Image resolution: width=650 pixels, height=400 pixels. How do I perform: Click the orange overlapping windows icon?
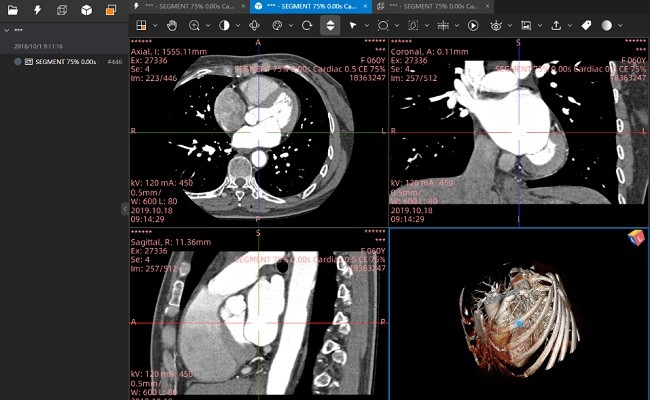point(111,9)
